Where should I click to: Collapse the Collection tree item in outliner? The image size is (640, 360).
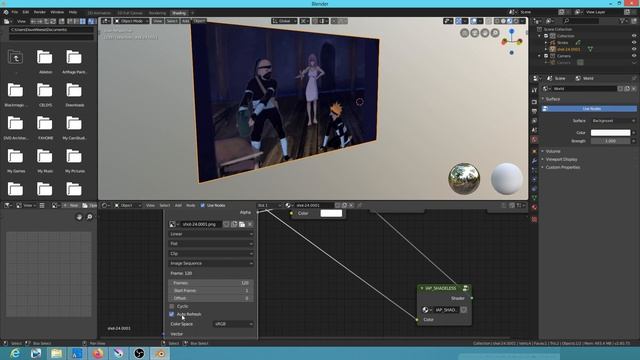pos(540,36)
